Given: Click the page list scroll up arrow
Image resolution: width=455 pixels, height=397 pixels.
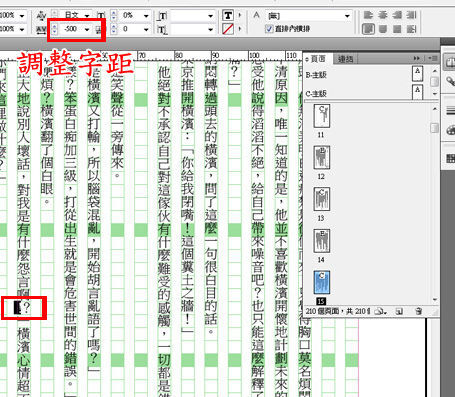Looking at the screenshot, I should pos(434,109).
